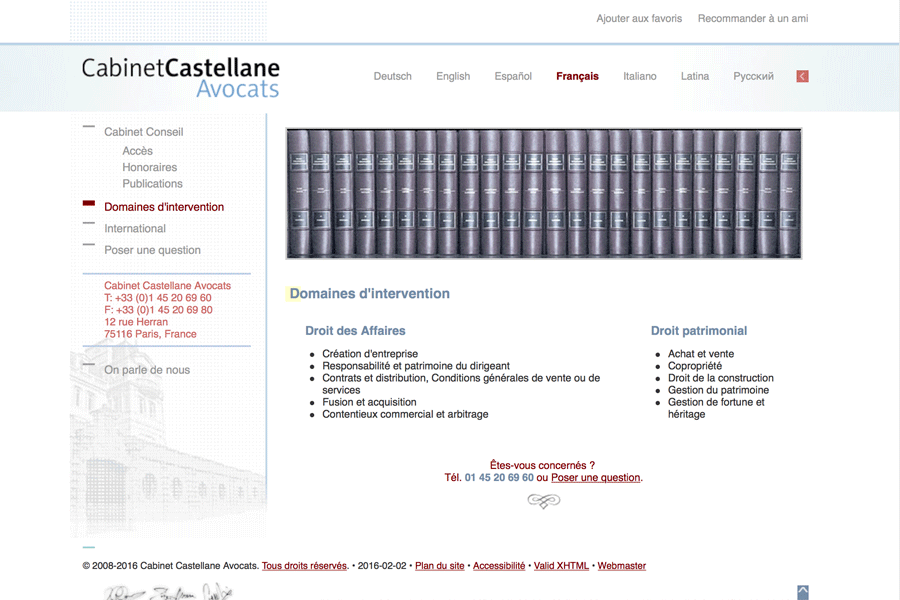Click the decorative swirl ornament below the phone number
Screen dimensions: 900x600
pos(543,501)
